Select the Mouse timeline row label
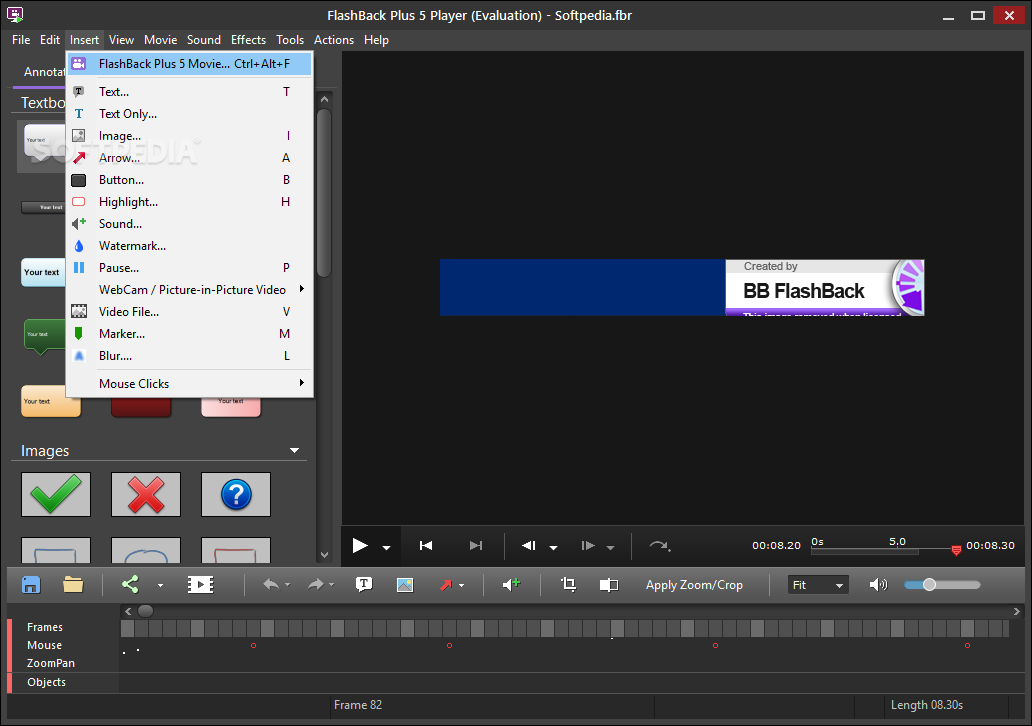The image size is (1032, 726). pyautogui.click(x=44, y=645)
